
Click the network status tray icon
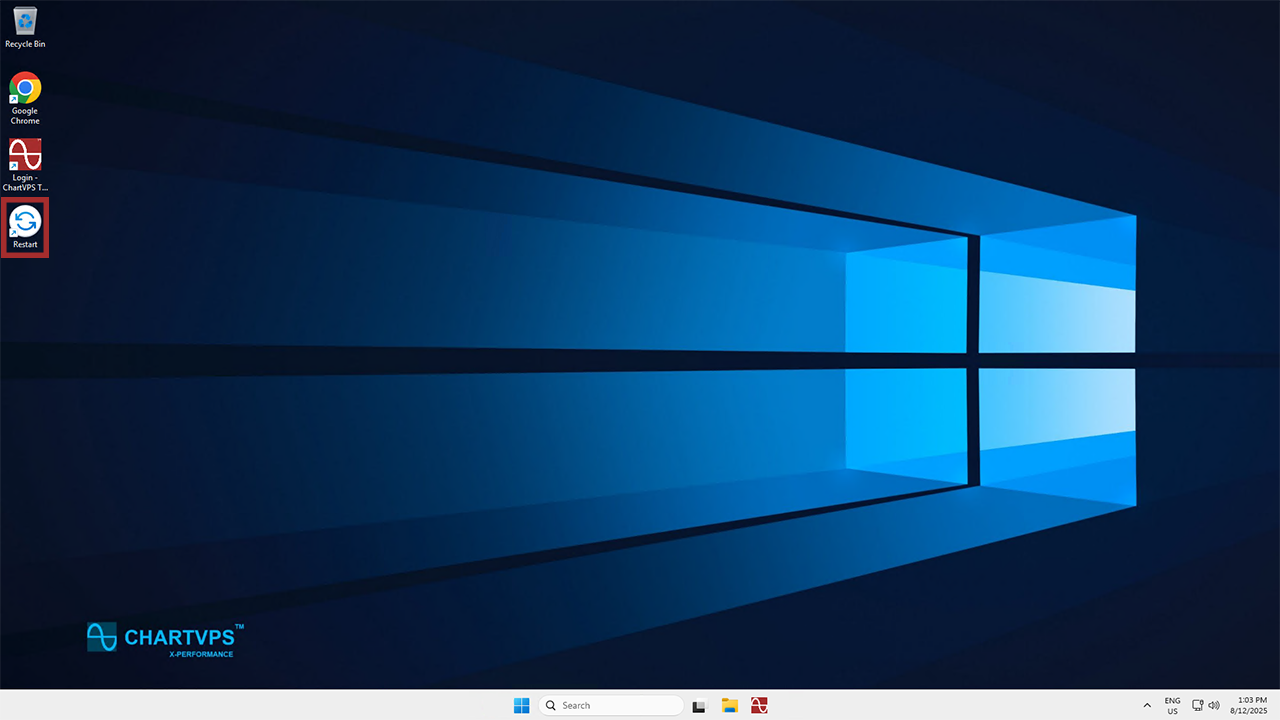pyautogui.click(x=1198, y=705)
